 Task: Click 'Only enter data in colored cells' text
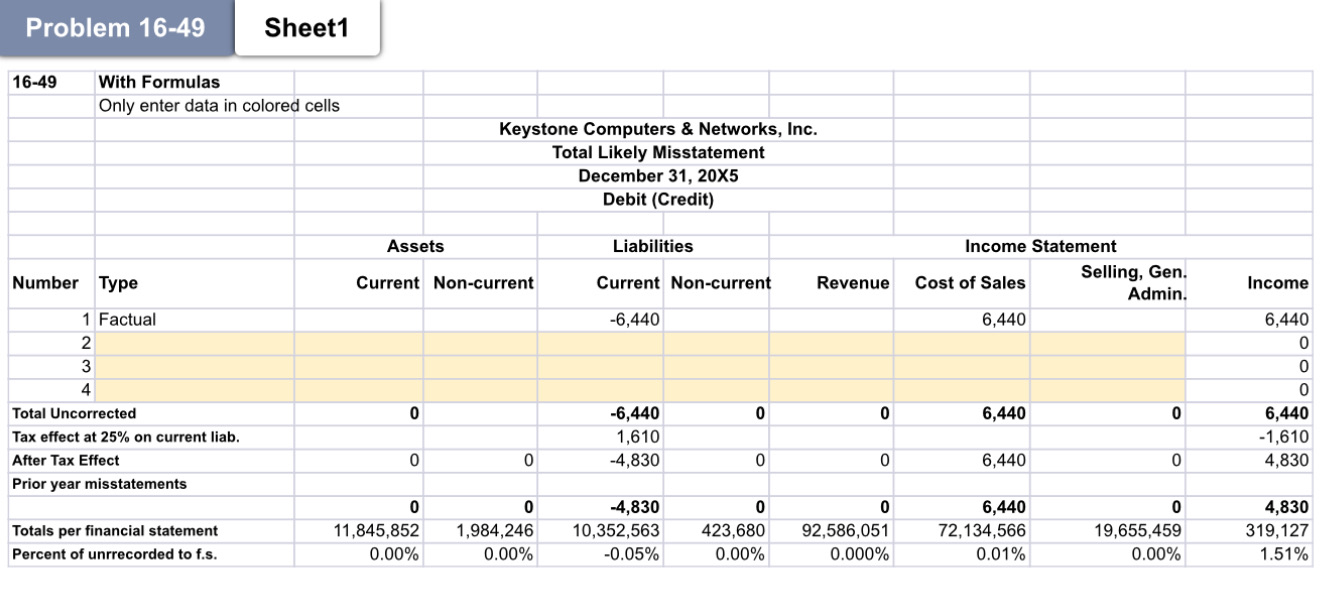click(x=219, y=106)
